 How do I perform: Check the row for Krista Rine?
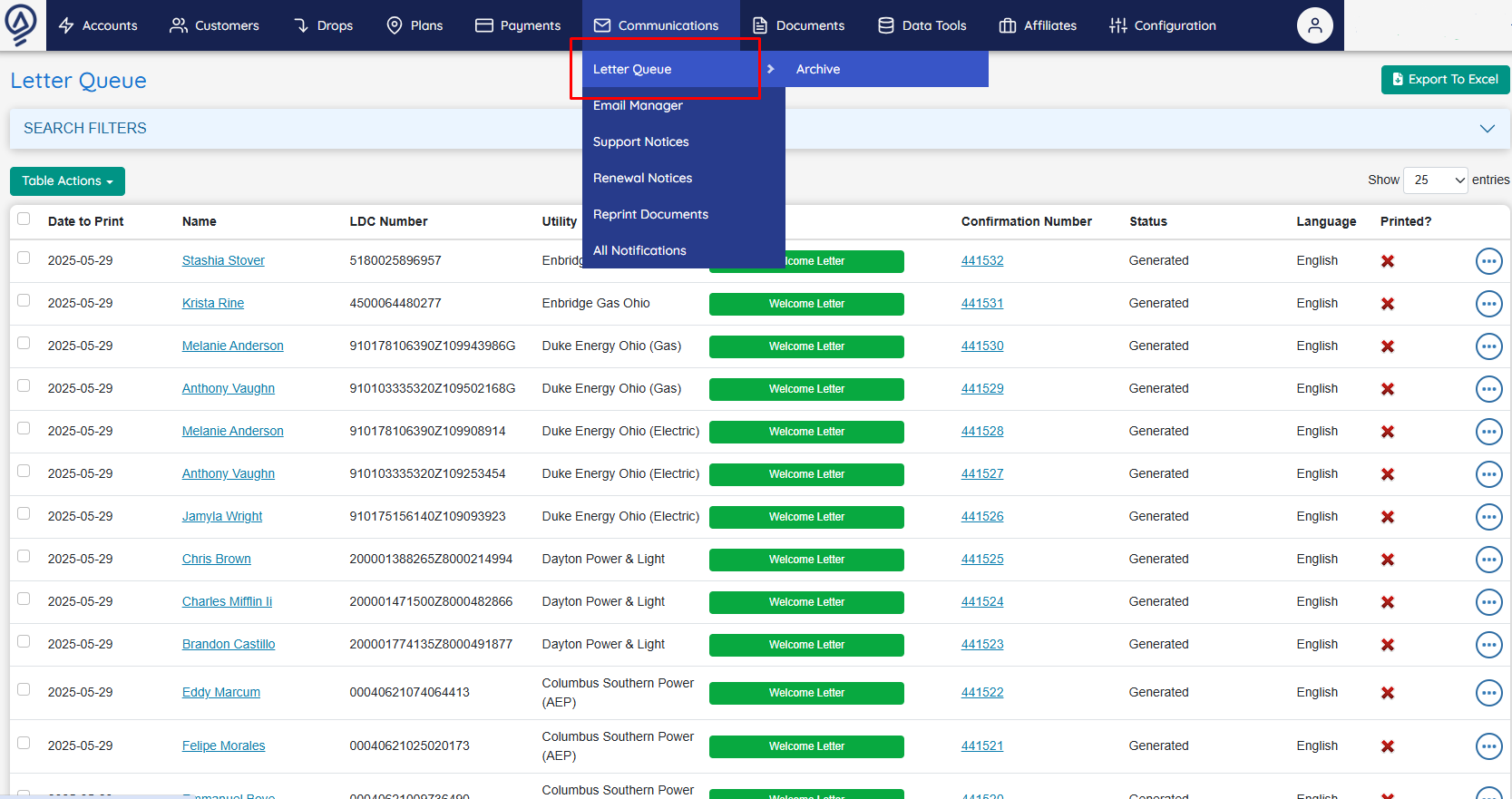click(x=24, y=300)
